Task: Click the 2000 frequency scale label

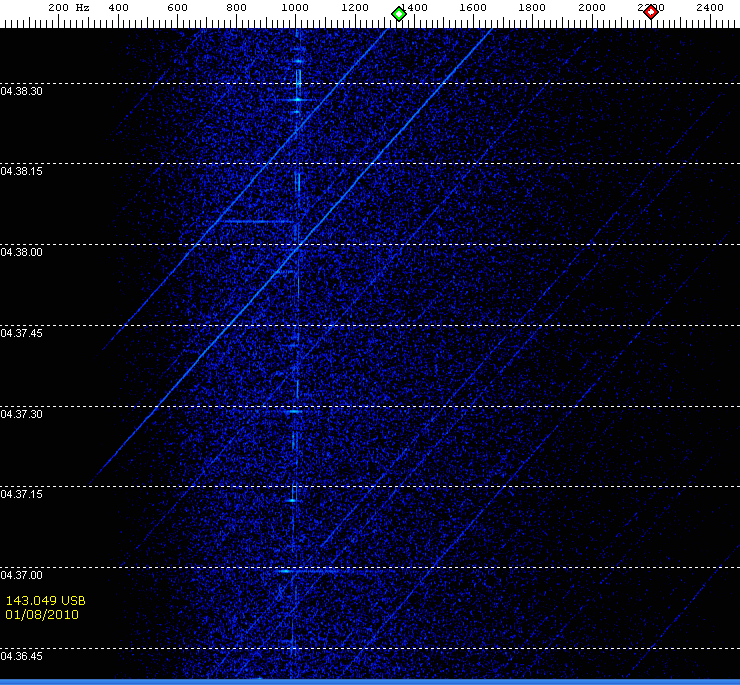Action: click(x=592, y=8)
